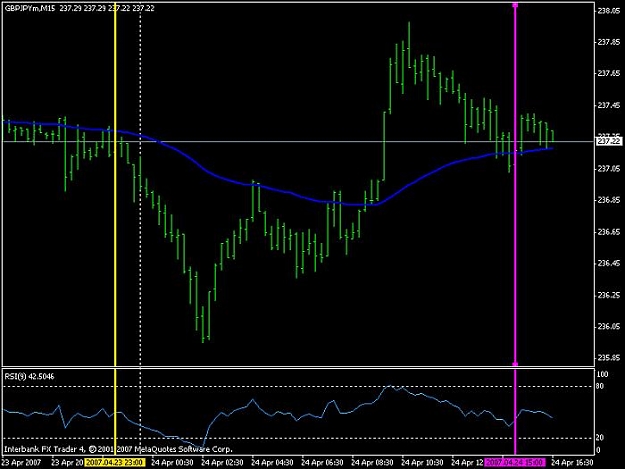Click the GBPJPYm,M15 chart title text
Image resolution: width=625 pixels, height=469 pixels.
pyautogui.click(x=29, y=8)
